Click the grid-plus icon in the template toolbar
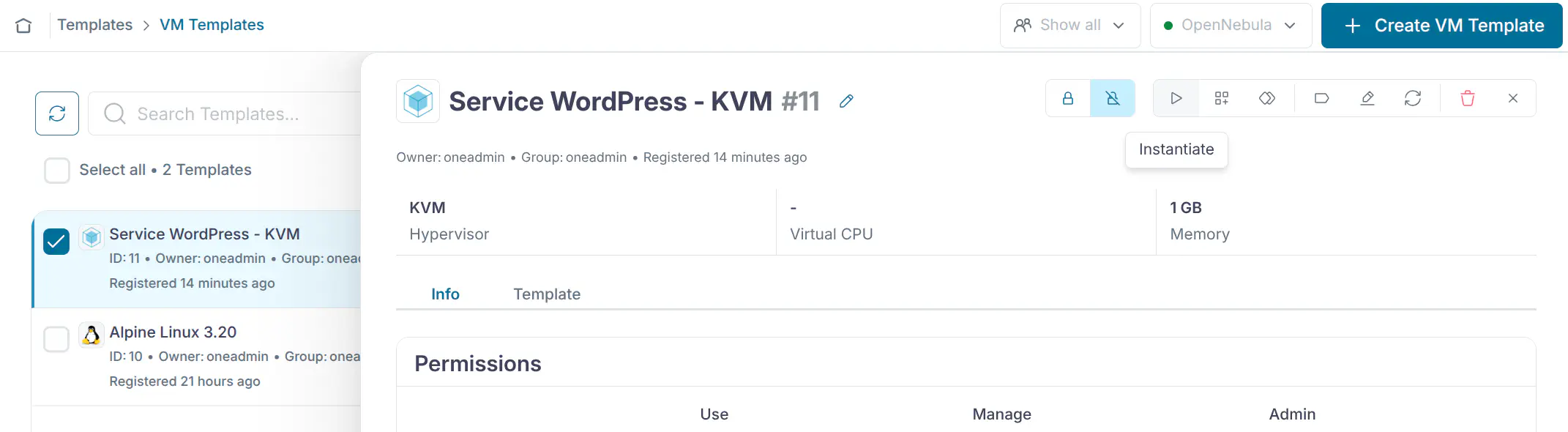This screenshot has height=432, width=1568. [x=1222, y=98]
